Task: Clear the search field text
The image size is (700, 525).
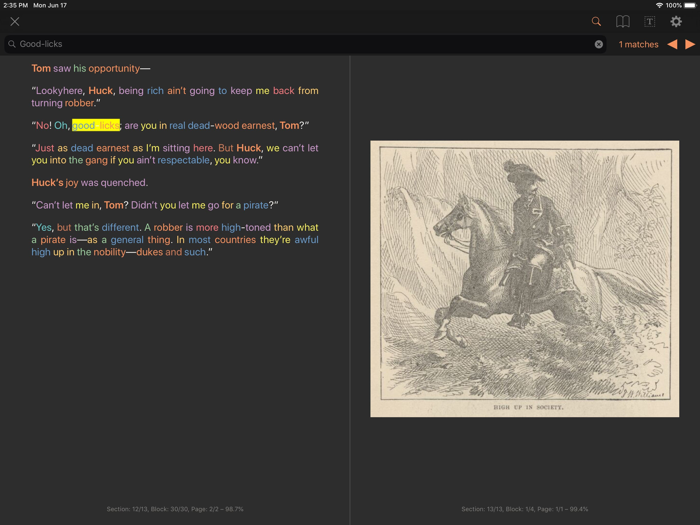Action: click(599, 44)
